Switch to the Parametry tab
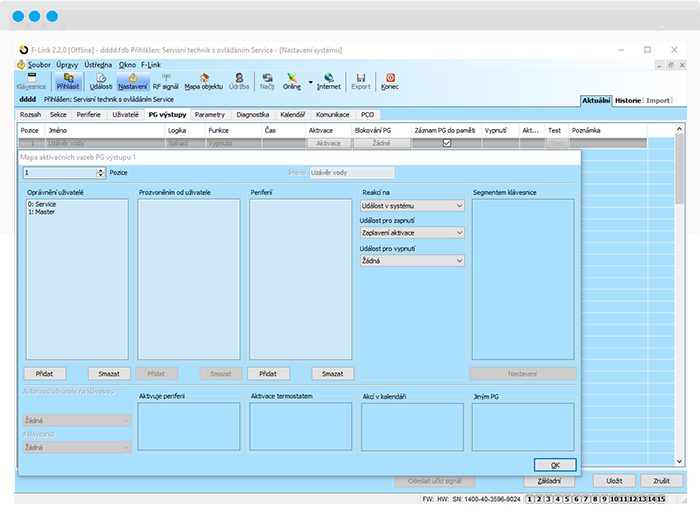Image resolution: width=700 pixels, height=520 pixels. 210,115
